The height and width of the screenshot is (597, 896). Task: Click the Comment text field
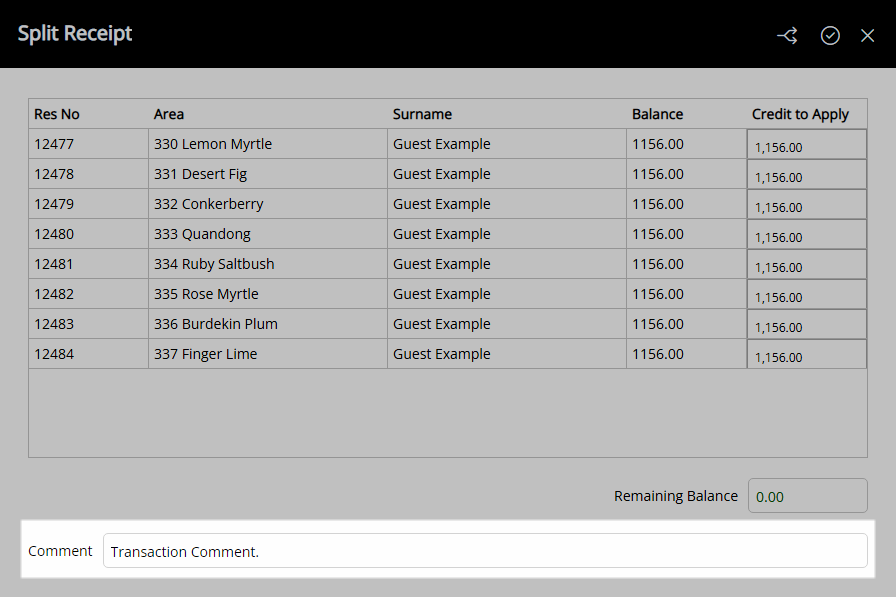485,551
